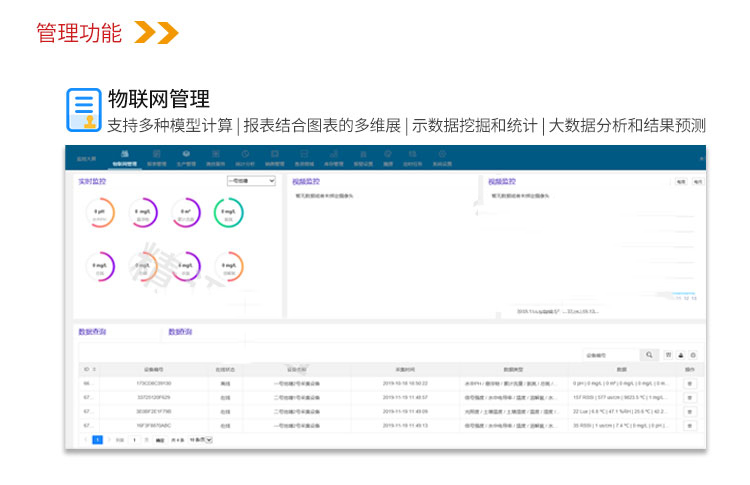Click the export icon in the table toolbar

pos(681,355)
